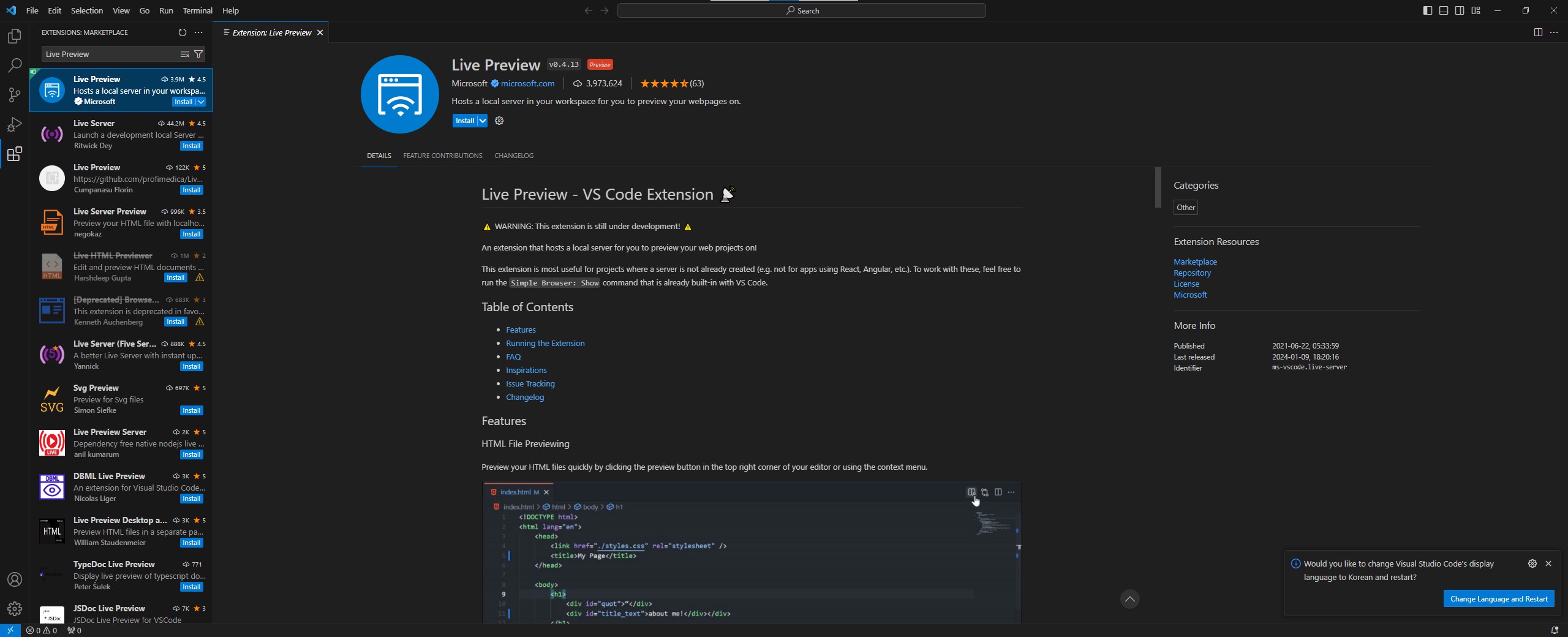Open the Manage gear at bottom left
The image size is (1568, 637).
[14, 609]
